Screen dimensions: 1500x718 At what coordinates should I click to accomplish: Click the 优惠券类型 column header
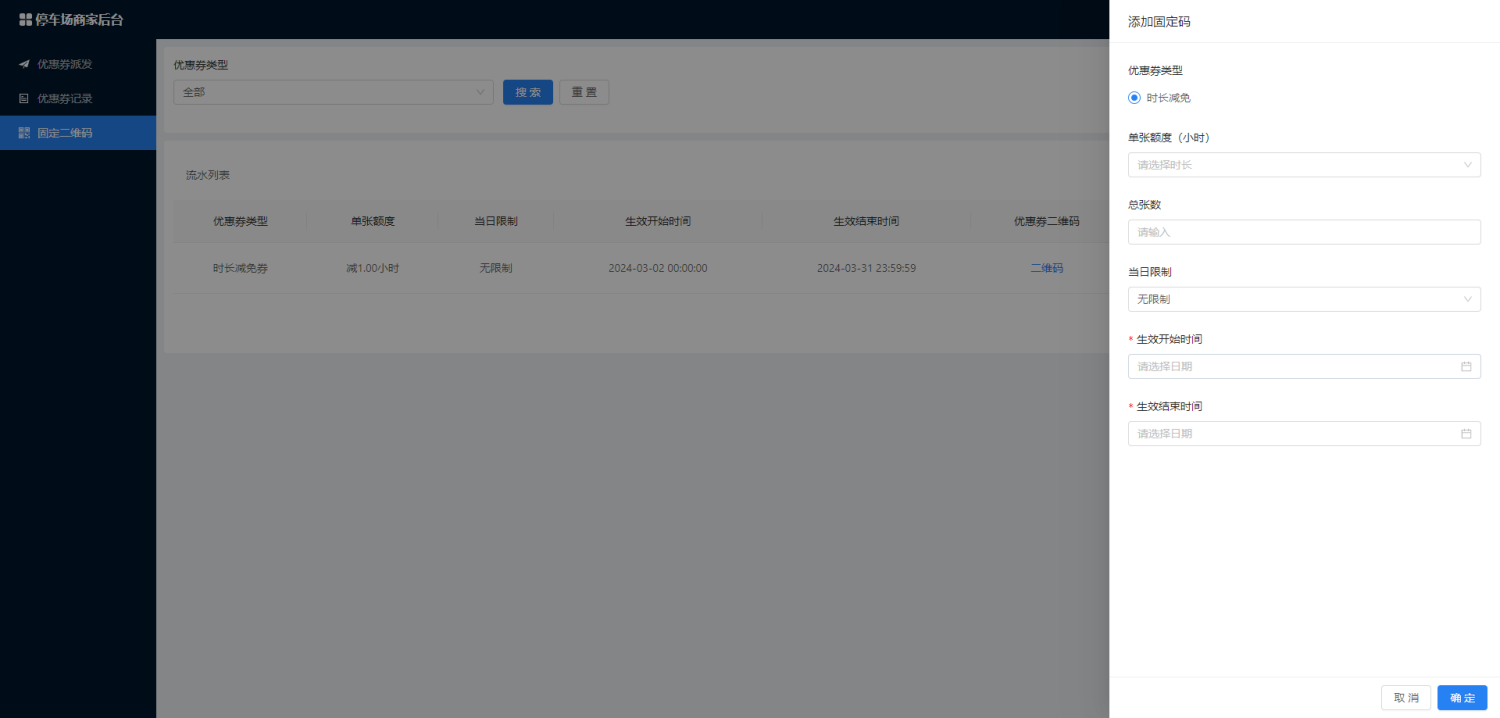[x=240, y=221]
